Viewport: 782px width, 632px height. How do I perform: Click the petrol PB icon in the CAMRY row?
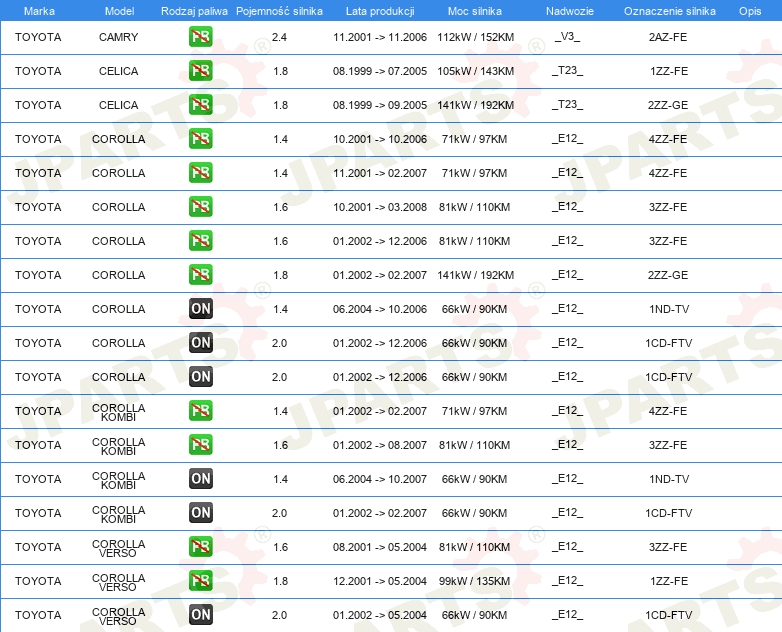(x=200, y=37)
